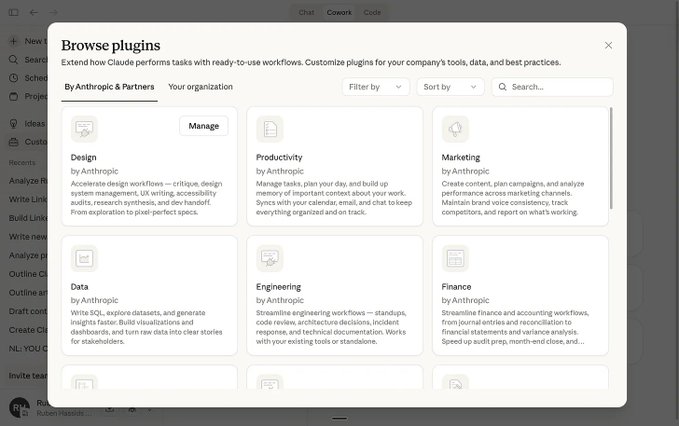Select the Chat mode tab

pyautogui.click(x=306, y=13)
